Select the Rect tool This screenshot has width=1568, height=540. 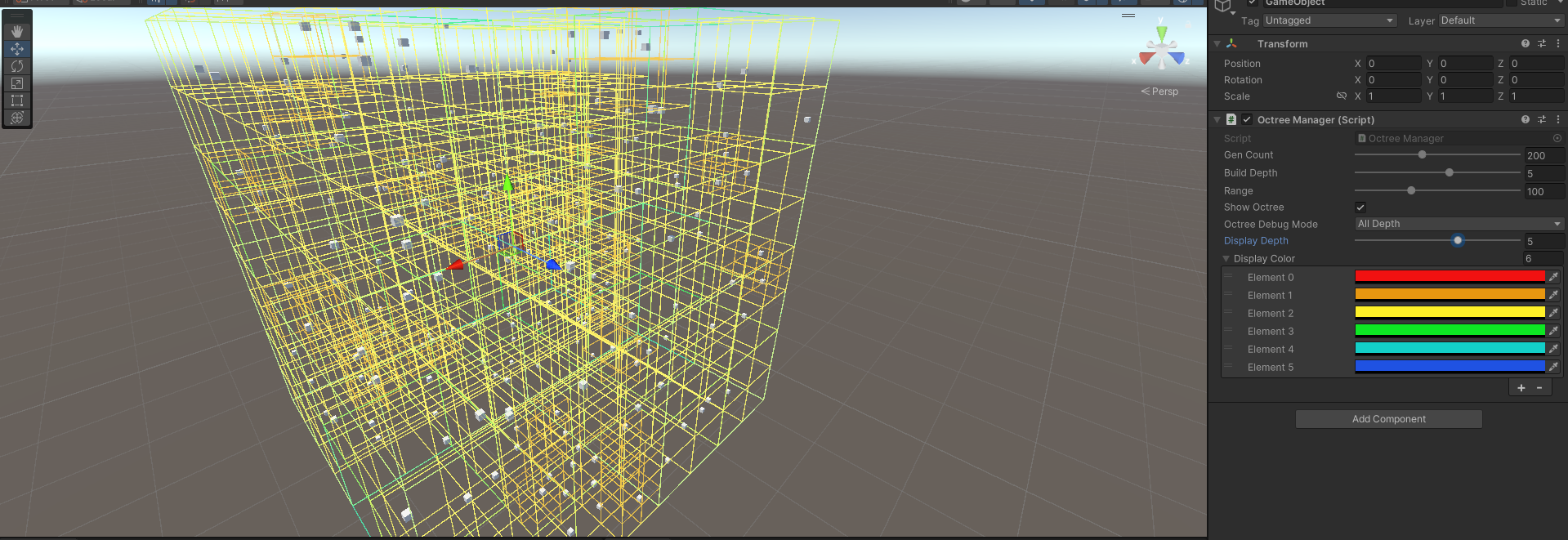tap(16, 100)
